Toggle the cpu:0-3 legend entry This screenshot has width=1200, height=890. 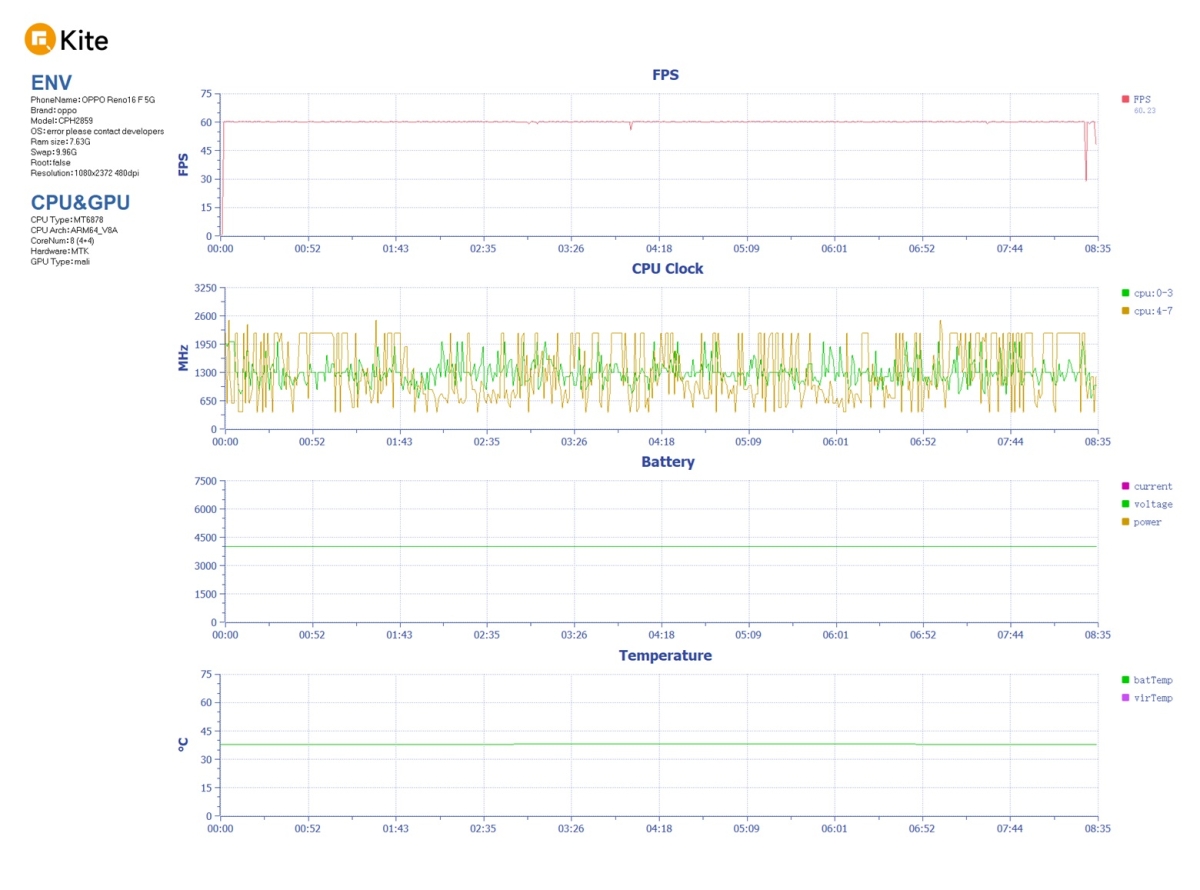pyautogui.click(x=1147, y=293)
